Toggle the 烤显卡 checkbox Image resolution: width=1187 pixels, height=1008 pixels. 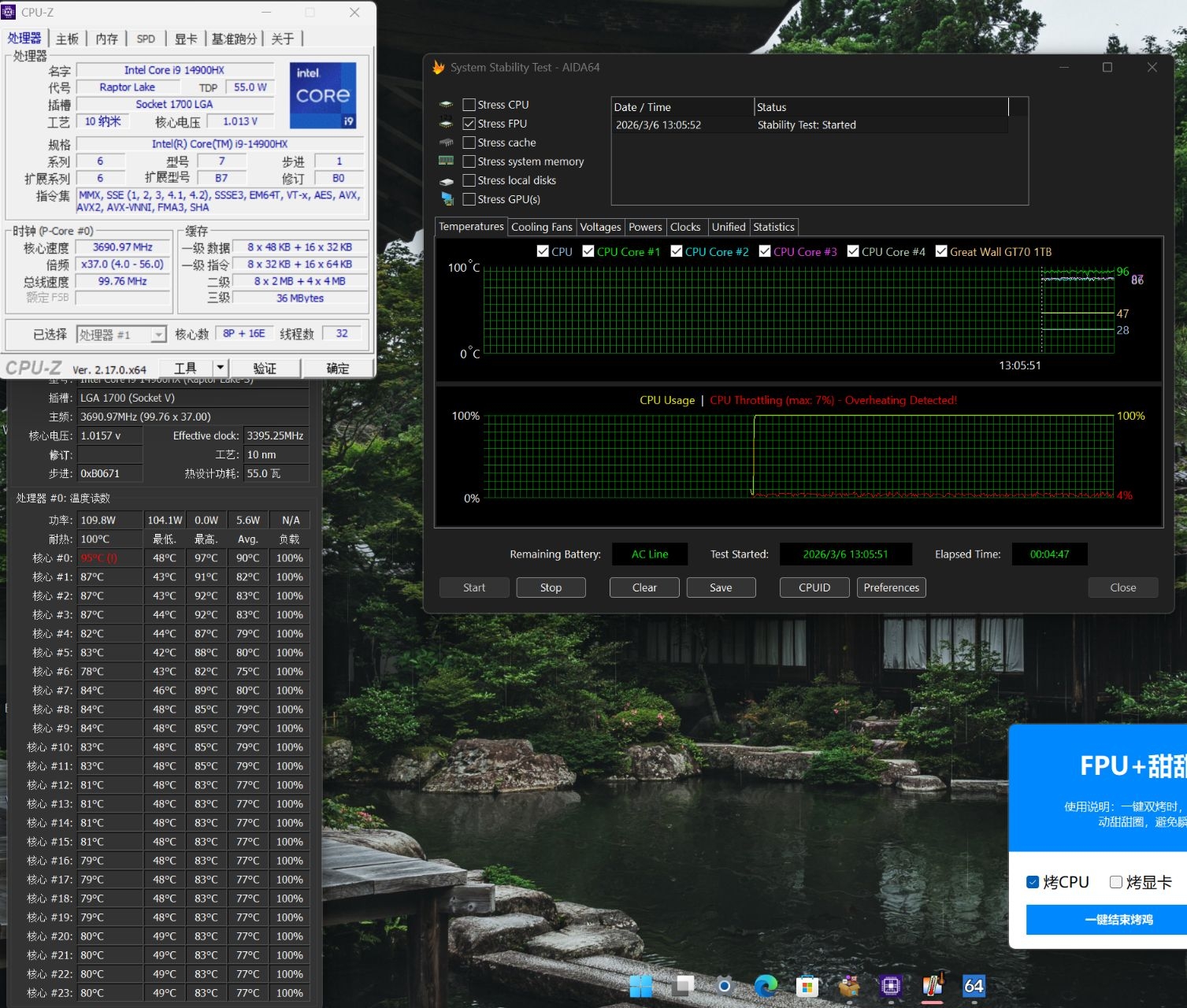pos(1116,882)
